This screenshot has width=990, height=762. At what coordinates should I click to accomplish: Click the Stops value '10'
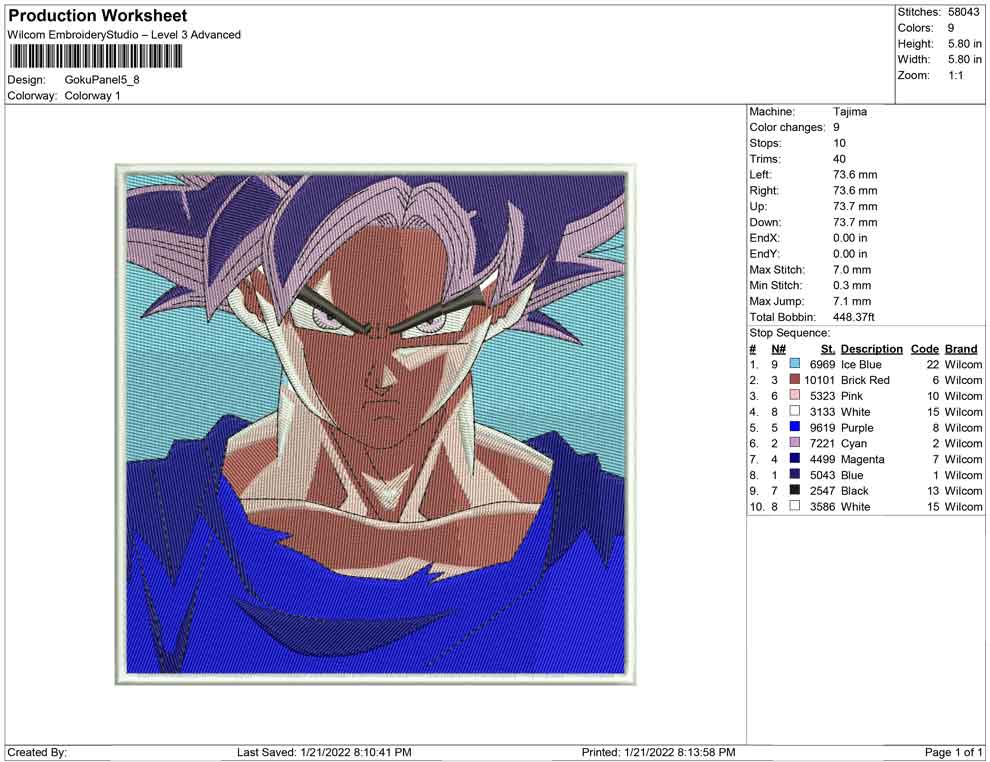[839, 143]
